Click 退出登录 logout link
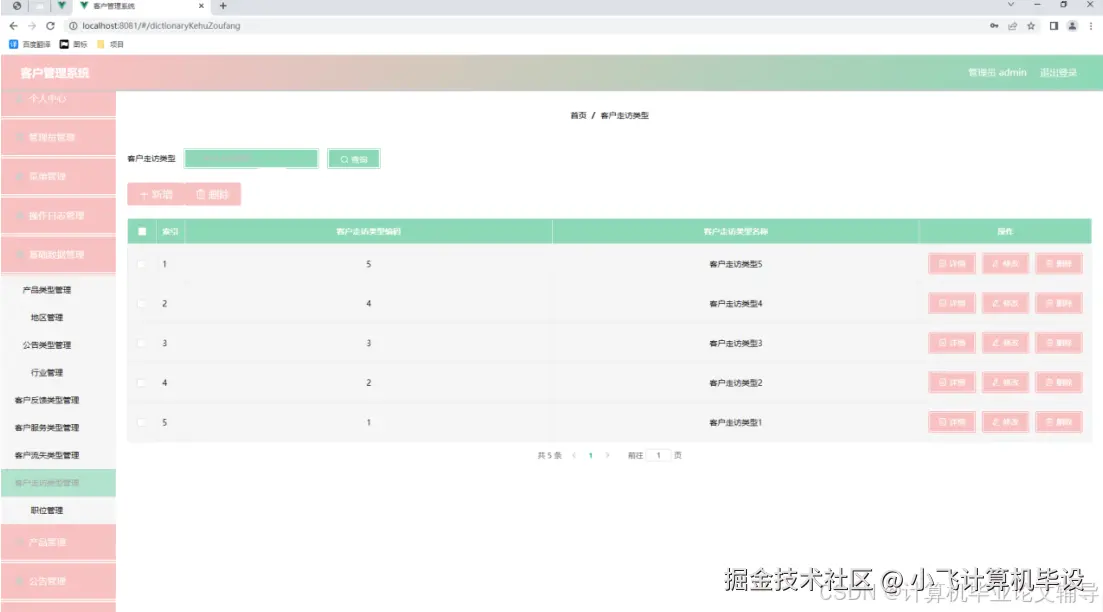 click(1058, 72)
